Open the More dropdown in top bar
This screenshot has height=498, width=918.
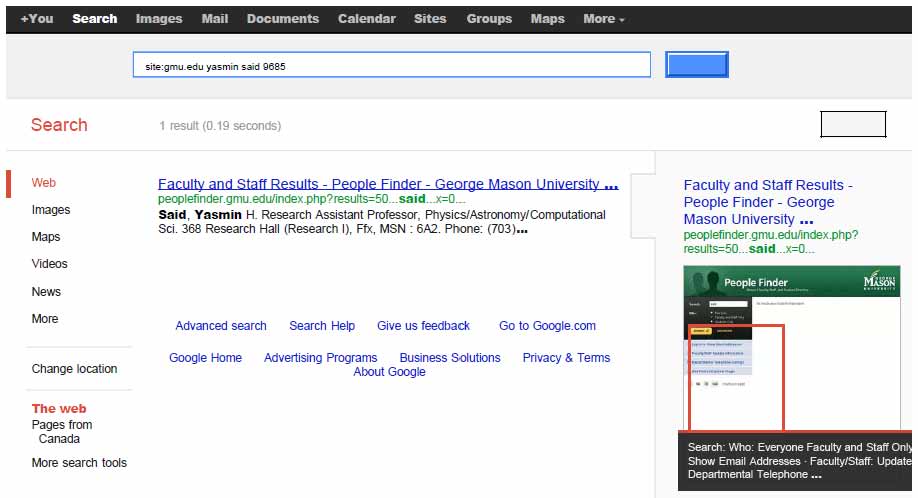[x=603, y=19]
